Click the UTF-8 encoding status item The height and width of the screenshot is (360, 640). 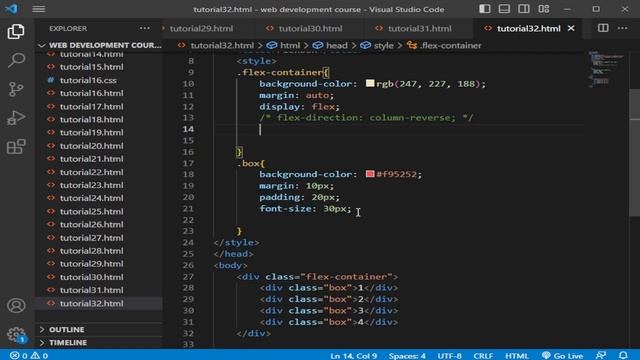(449, 356)
